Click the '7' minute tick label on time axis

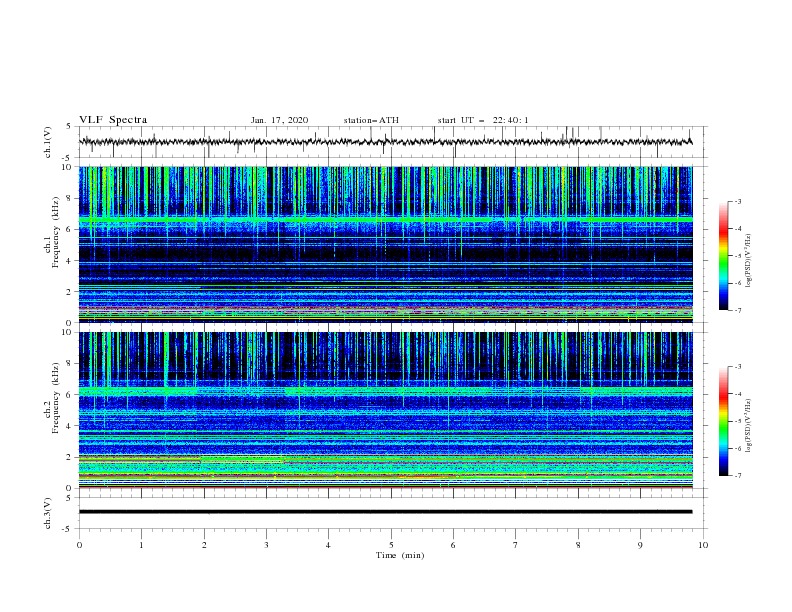pos(516,545)
